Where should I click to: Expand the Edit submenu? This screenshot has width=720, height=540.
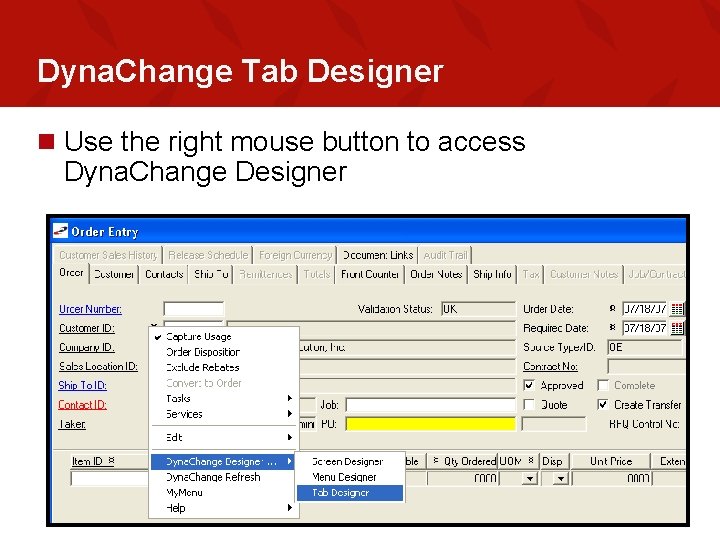coord(224,437)
